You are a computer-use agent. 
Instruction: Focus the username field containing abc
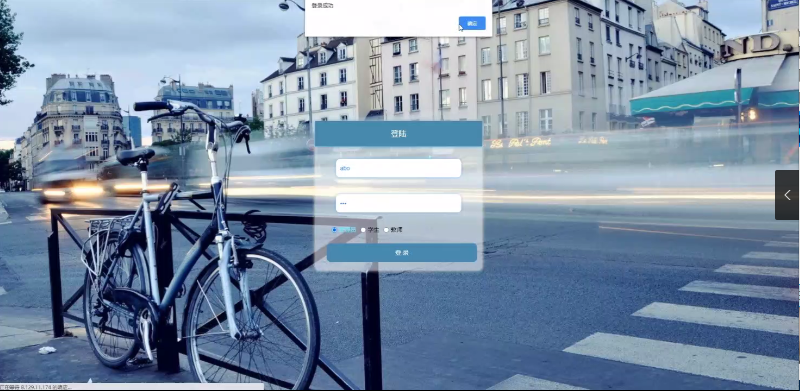[398, 168]
